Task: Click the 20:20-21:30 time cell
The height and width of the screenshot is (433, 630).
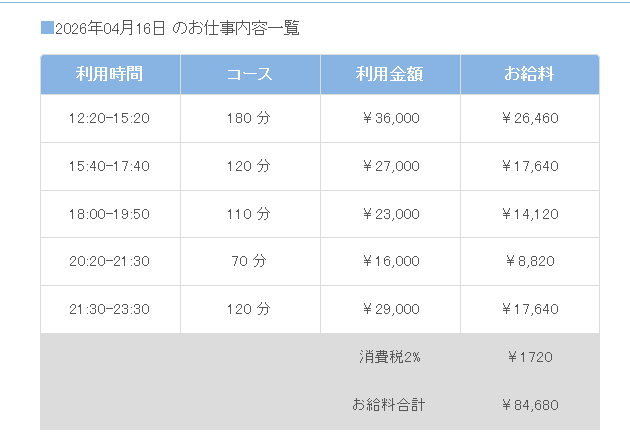Action: (110, 261)
